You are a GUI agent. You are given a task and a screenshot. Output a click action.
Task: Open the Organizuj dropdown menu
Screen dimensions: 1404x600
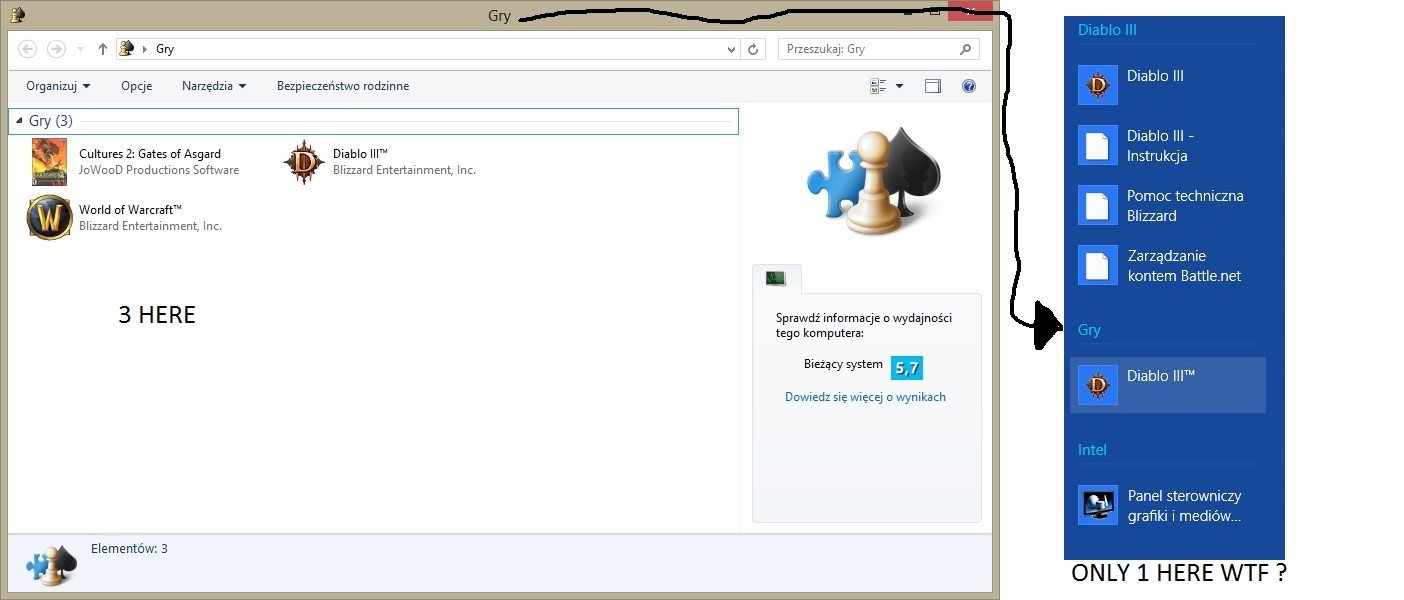click(x=58, y=86)
